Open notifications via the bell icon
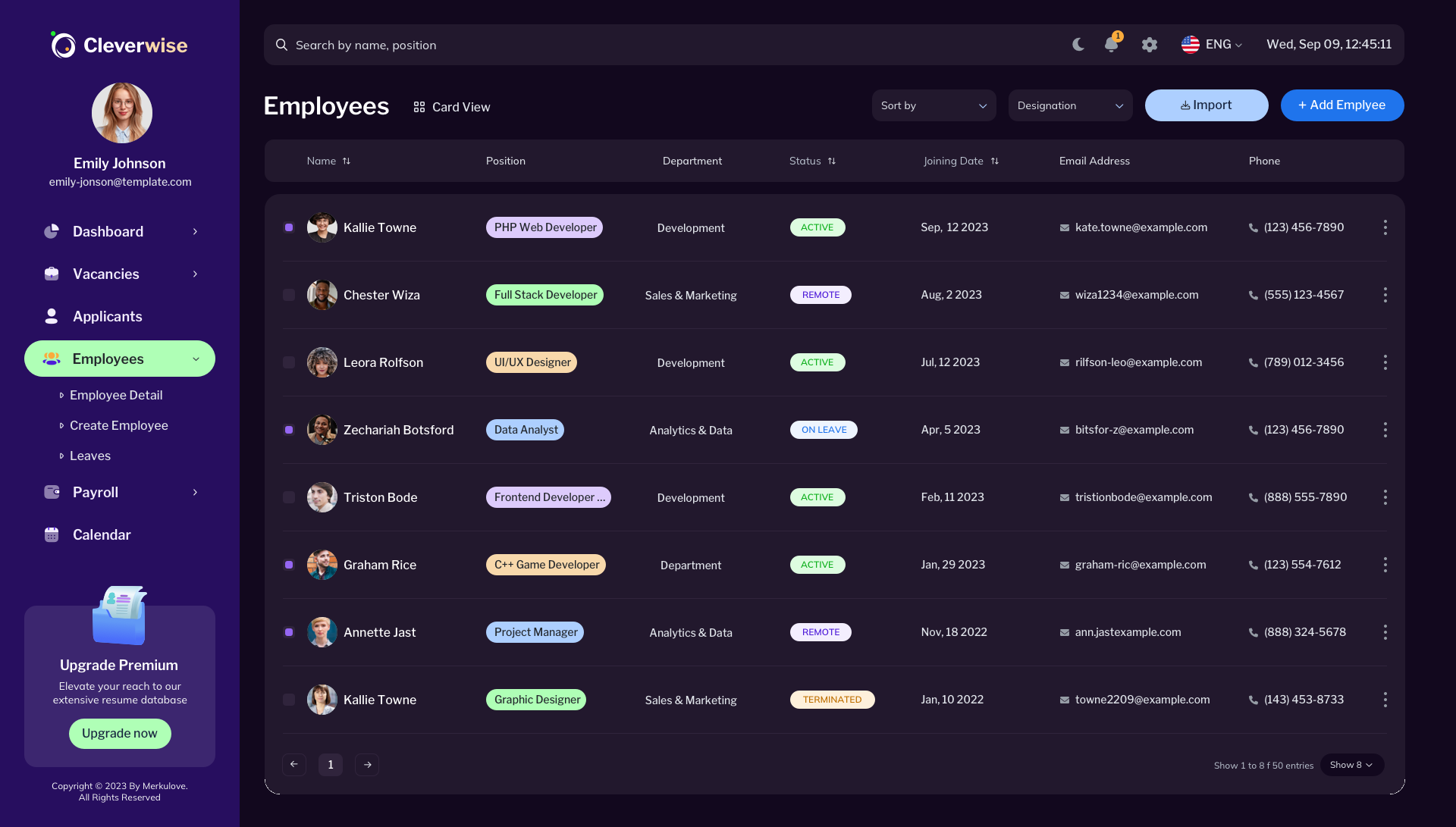Screen dimensions: 1456x827 tap(1111, 45)
